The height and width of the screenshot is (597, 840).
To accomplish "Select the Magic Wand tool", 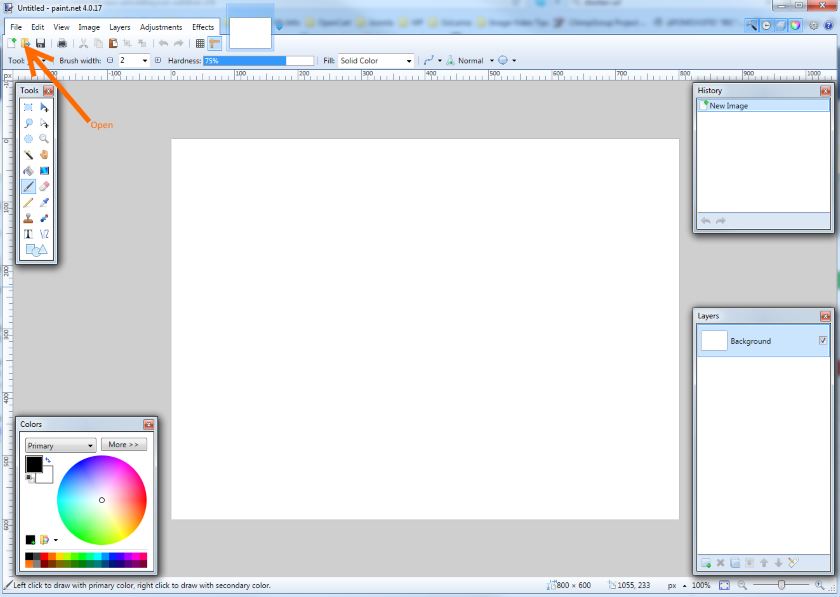I will tap(29, 155).
